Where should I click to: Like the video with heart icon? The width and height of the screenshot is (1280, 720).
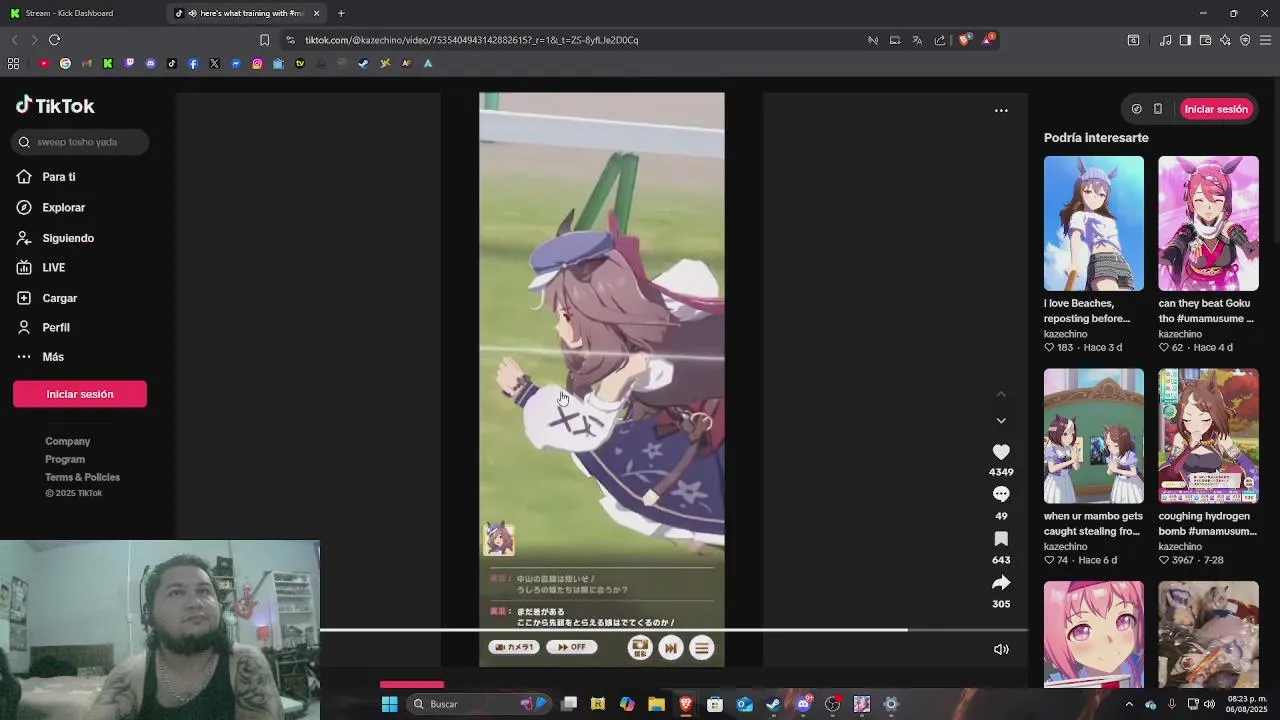pos(1001,452)
